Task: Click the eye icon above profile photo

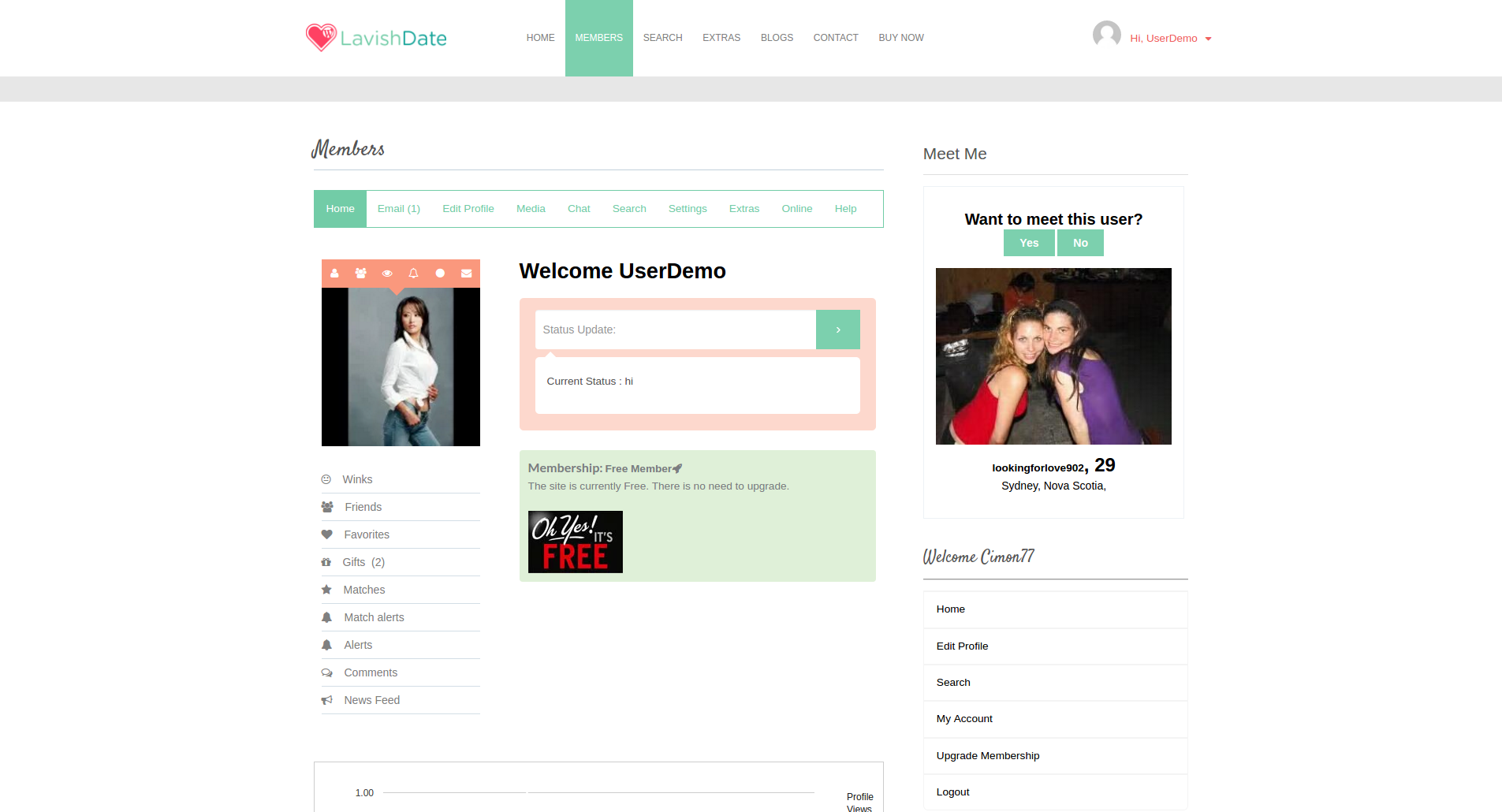Action: [x=387, y=274]
